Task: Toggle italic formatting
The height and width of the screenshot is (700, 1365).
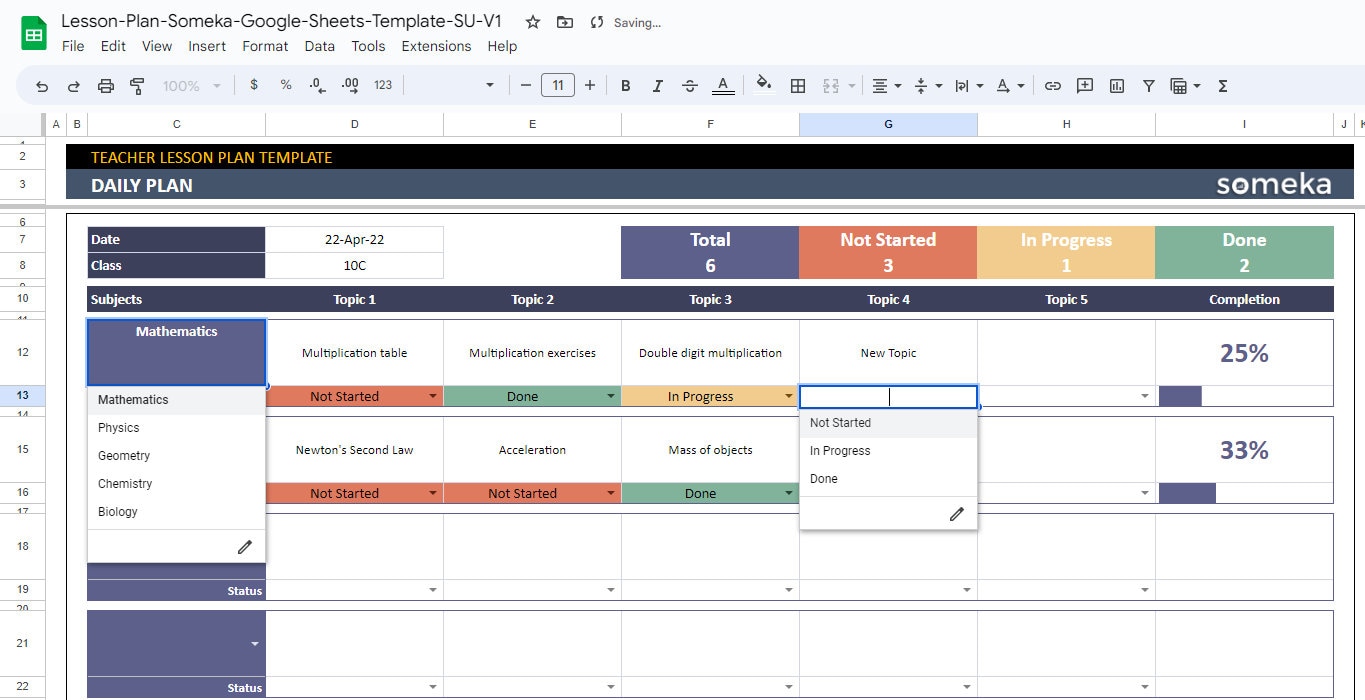Action: 657,85
